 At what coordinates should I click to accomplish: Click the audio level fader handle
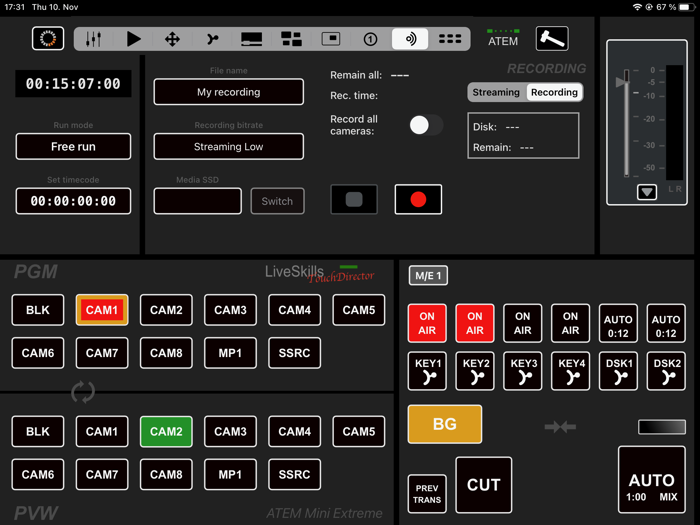click(622, 80)
